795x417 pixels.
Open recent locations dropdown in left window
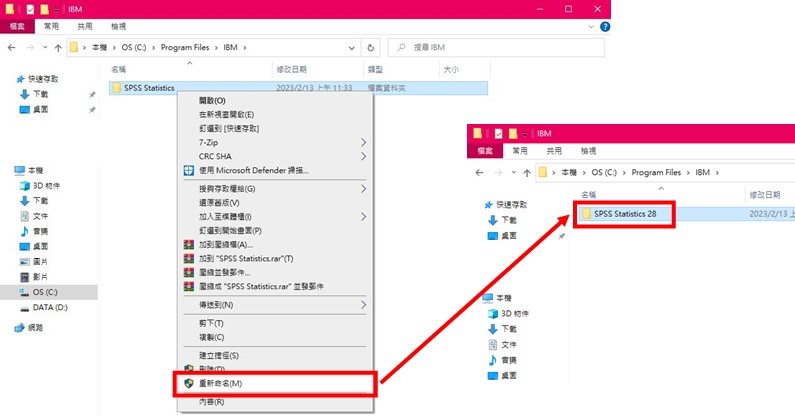click(45, 48)
